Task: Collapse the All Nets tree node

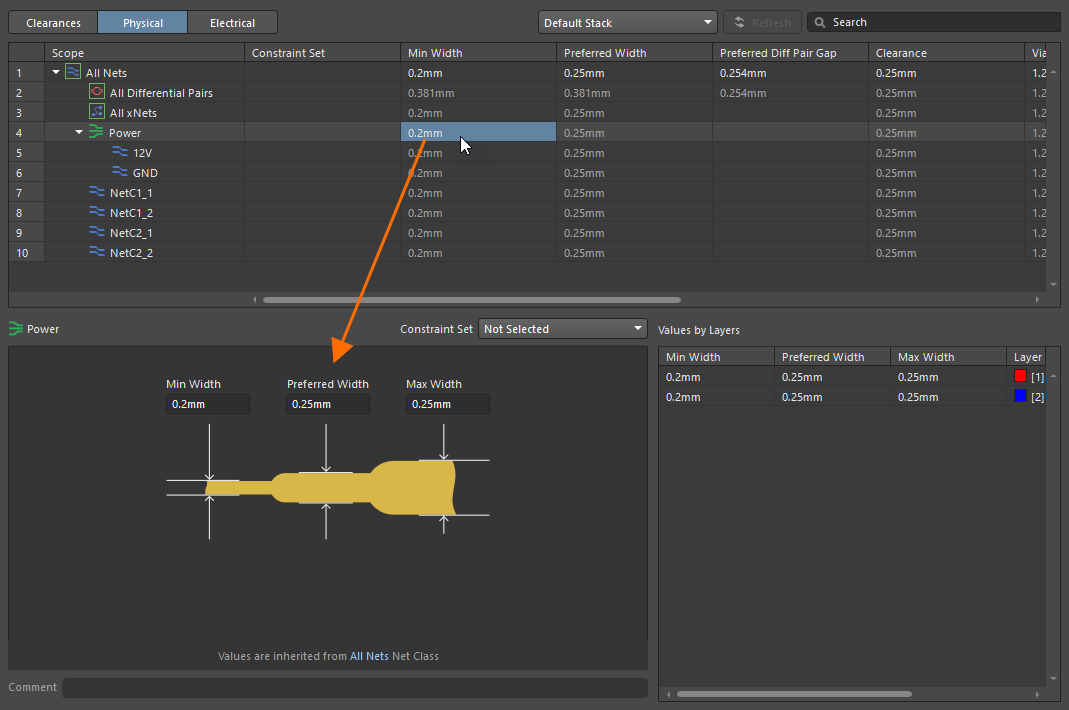Action: 56,72
